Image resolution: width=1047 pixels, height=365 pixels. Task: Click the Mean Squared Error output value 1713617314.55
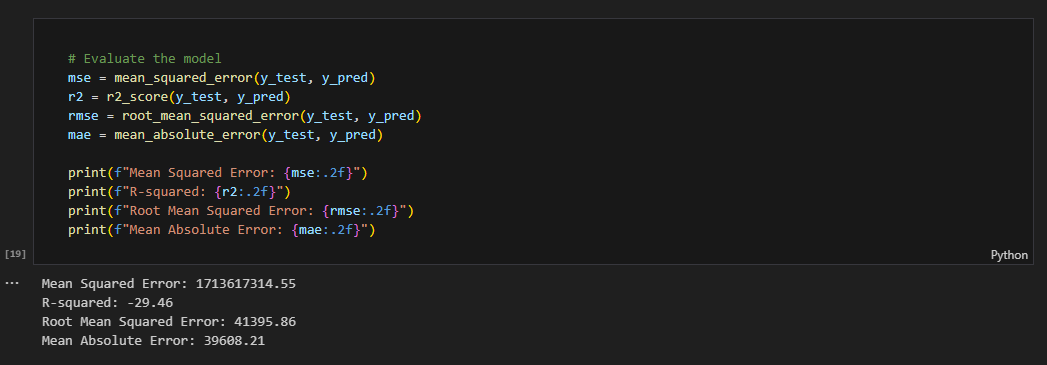[x=246, y=284]
